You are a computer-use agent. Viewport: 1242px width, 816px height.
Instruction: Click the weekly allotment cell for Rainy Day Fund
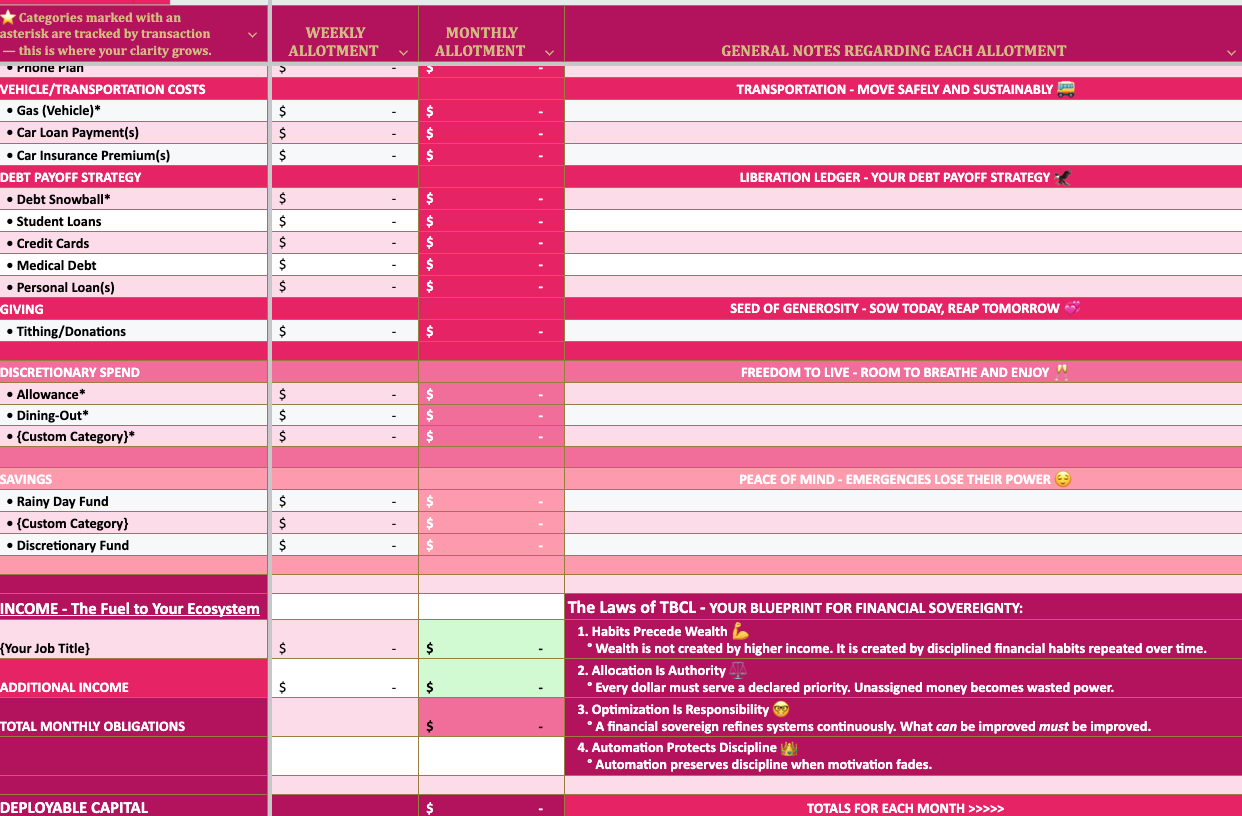pos(345,501)
